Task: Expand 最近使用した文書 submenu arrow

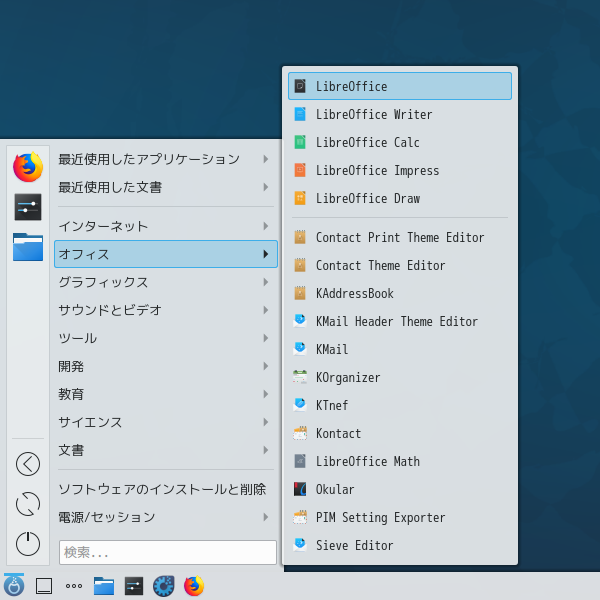Action: click(x=266, y=187)
